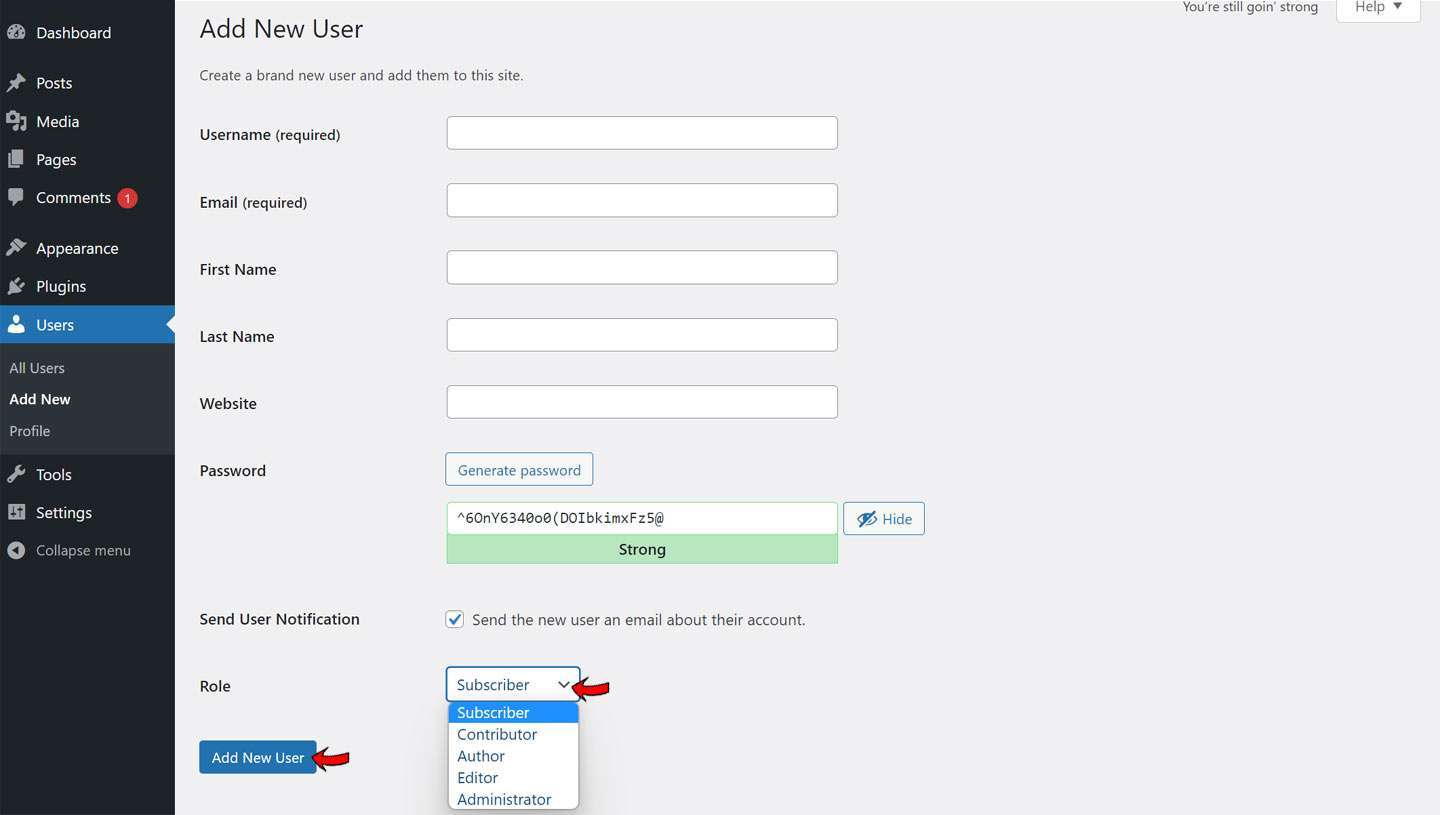Focus the First Name input field
The height and width of the screenshot is (815, 1440).
pos(642,267)
